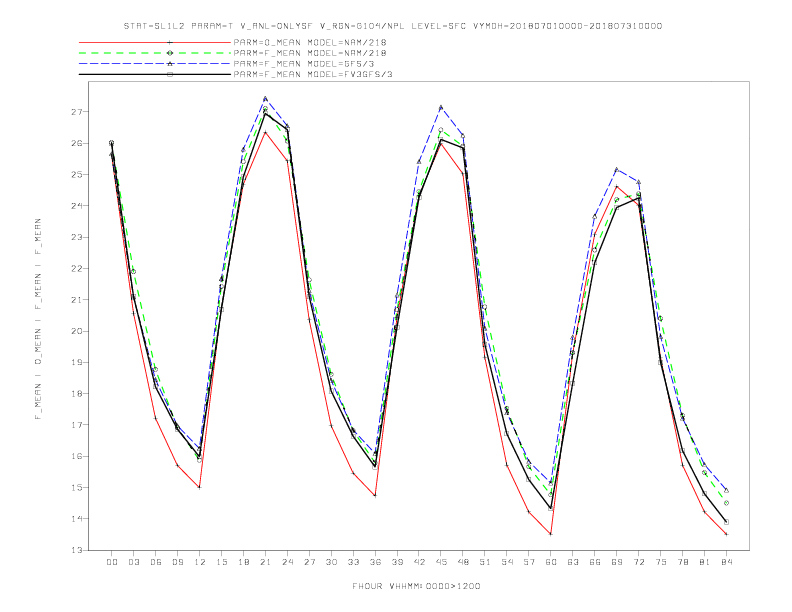Click x-axis forecast hour label 78

[683, 562]
